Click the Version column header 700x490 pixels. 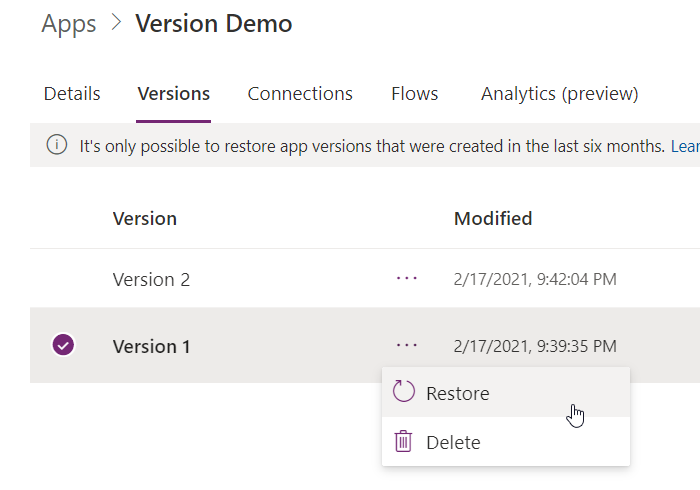click(145, 219)
